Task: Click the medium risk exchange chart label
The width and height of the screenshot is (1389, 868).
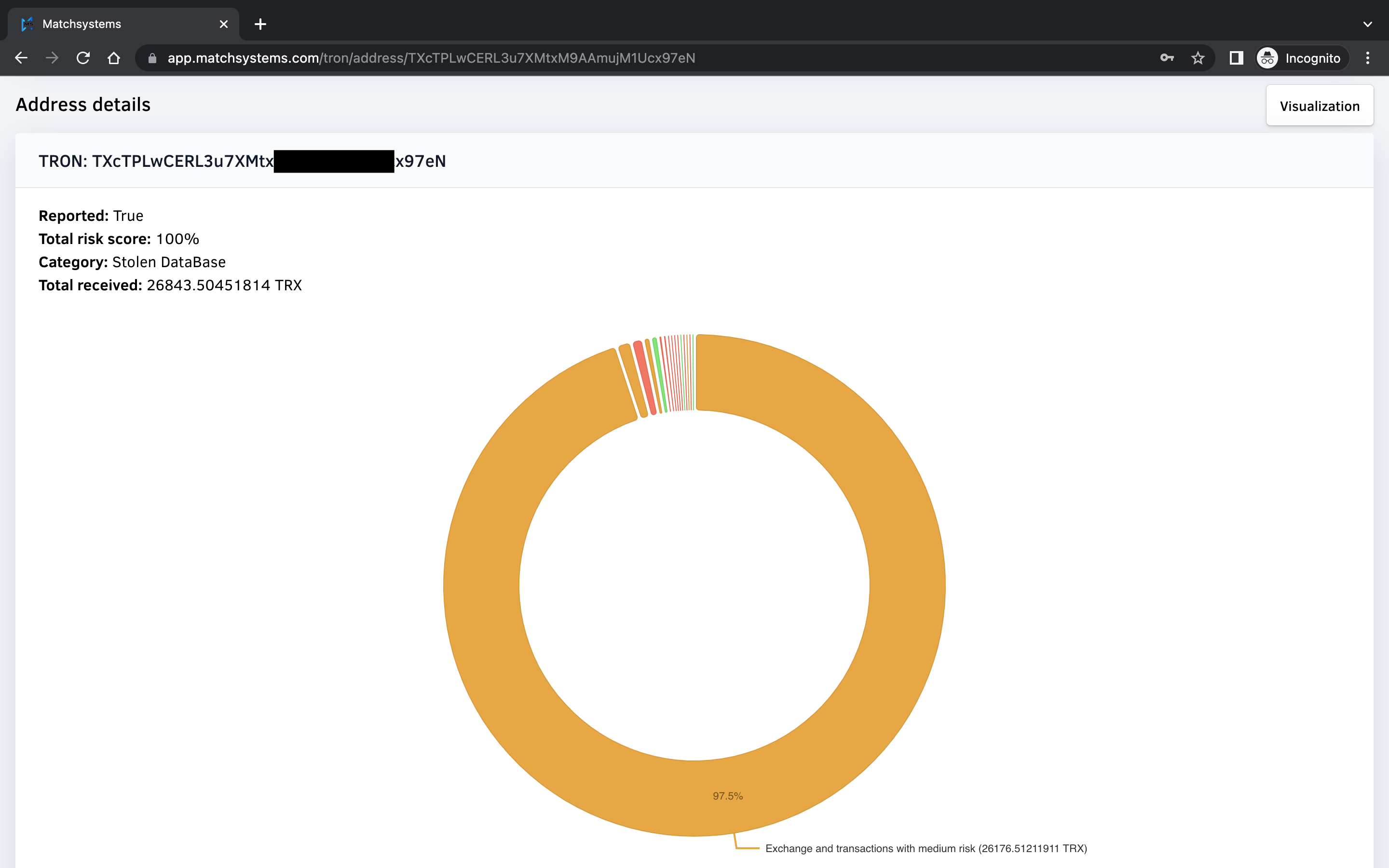Action: [x=925, y=849]
